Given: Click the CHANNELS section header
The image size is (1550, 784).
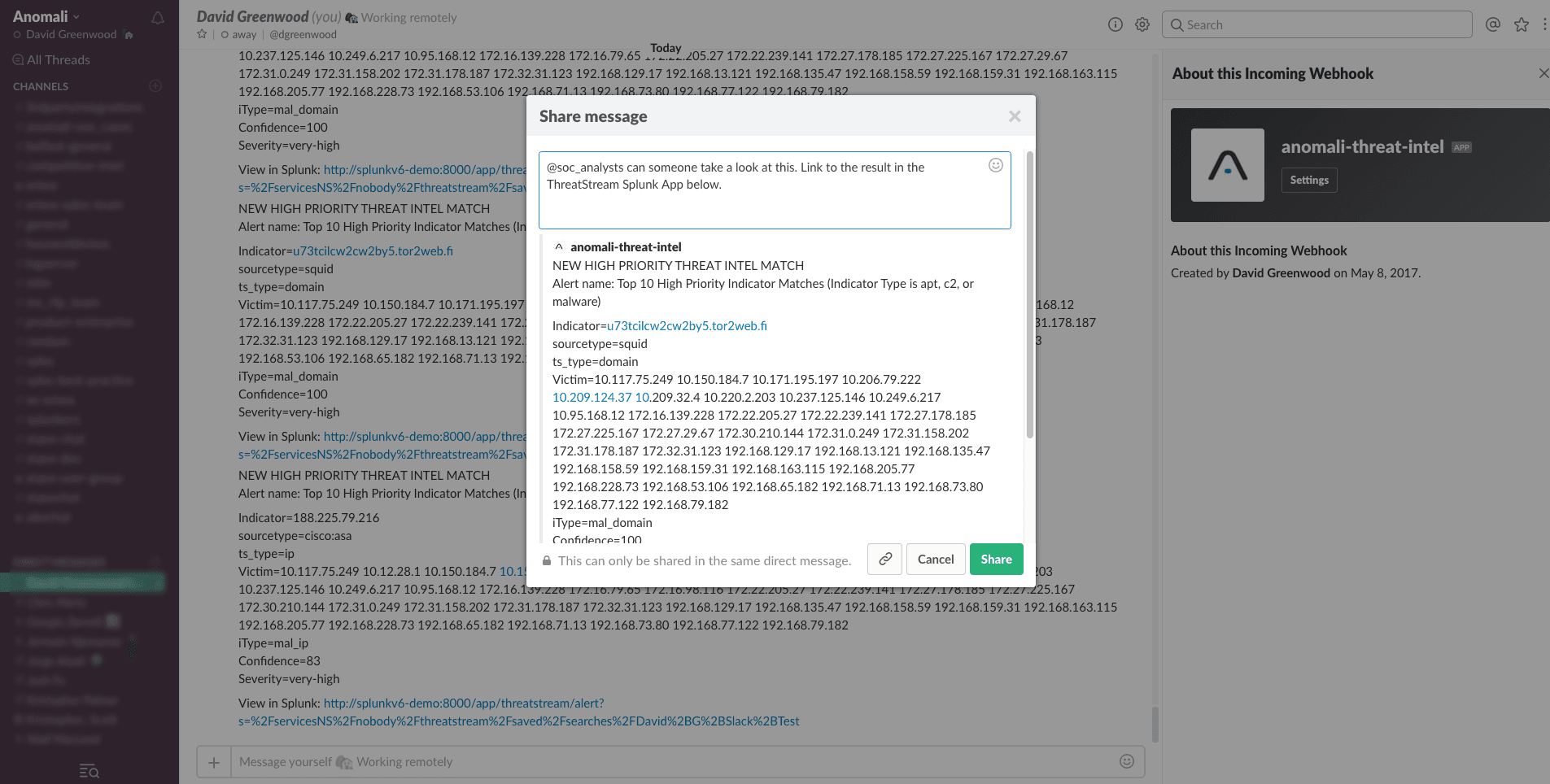Looking at the screenshot, I should 41,85.
